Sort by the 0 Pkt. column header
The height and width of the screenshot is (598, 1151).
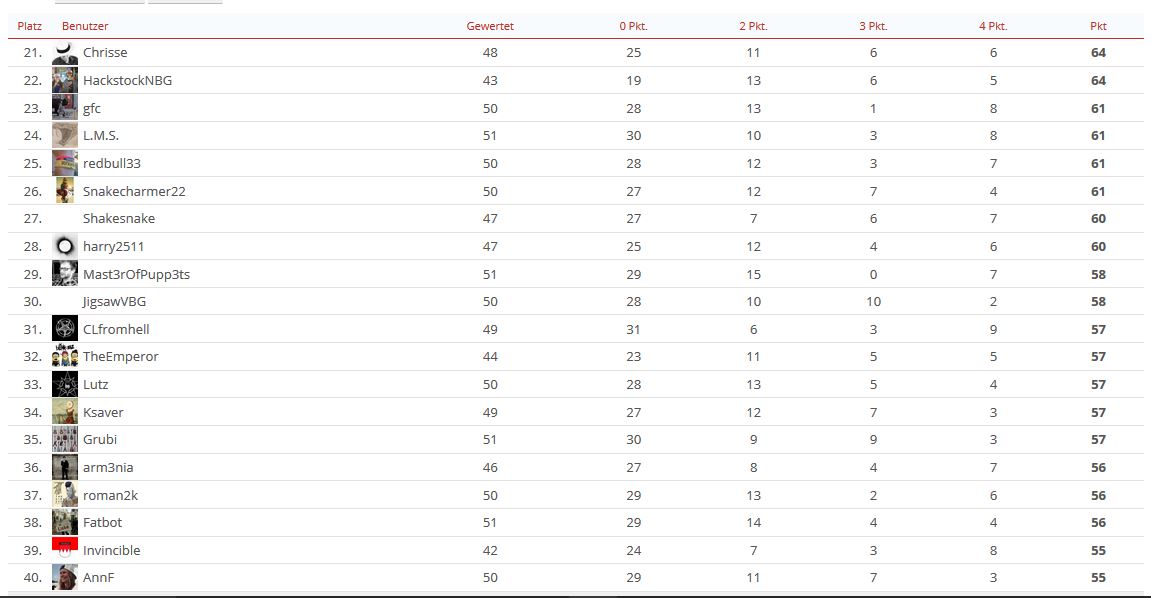633,26
